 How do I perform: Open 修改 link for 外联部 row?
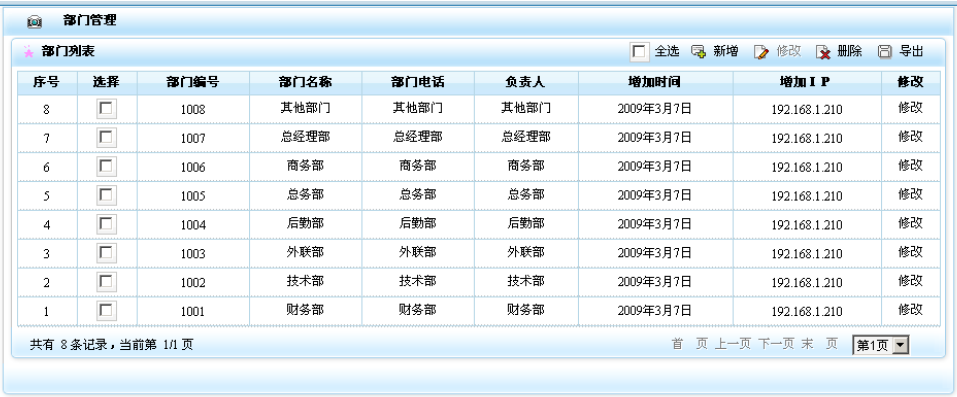tap(910, 252)
